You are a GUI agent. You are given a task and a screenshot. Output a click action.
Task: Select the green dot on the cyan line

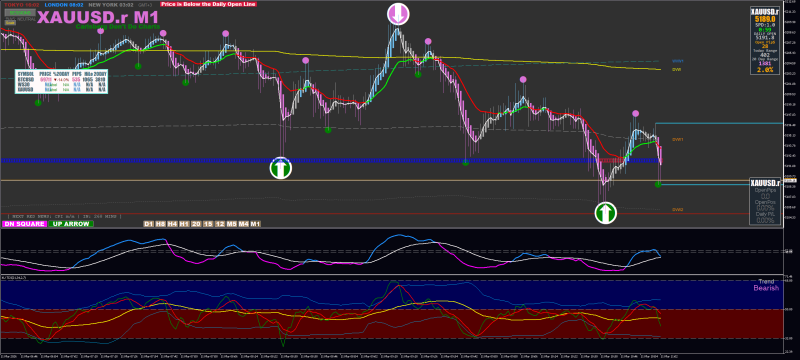(658, 184)
